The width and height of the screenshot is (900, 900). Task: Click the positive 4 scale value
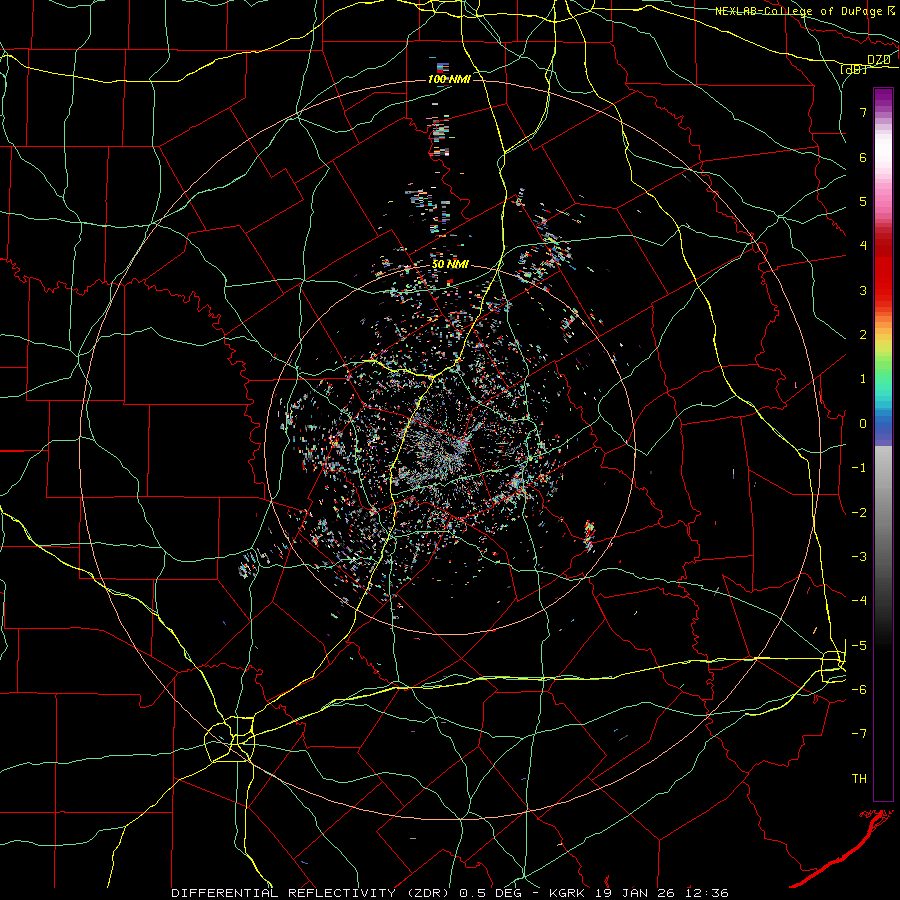[863, 246]
